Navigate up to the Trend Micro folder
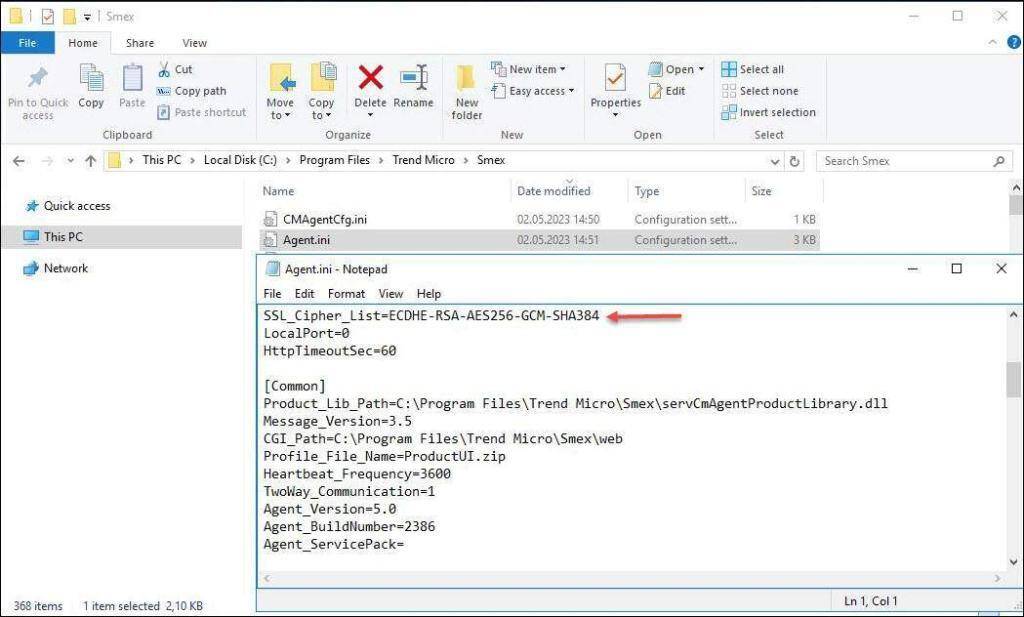The width and height of the screenshot is (1024, 617). tap(91, 160)
